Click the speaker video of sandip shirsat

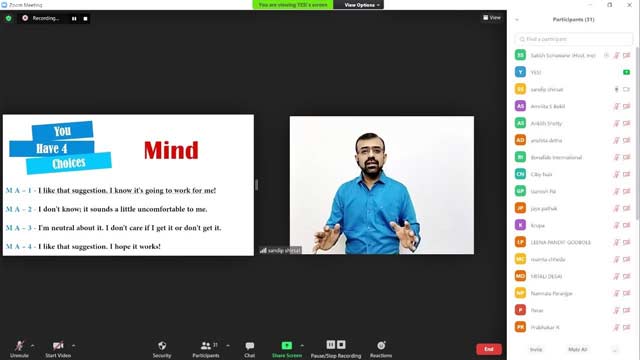pos(382,185)
